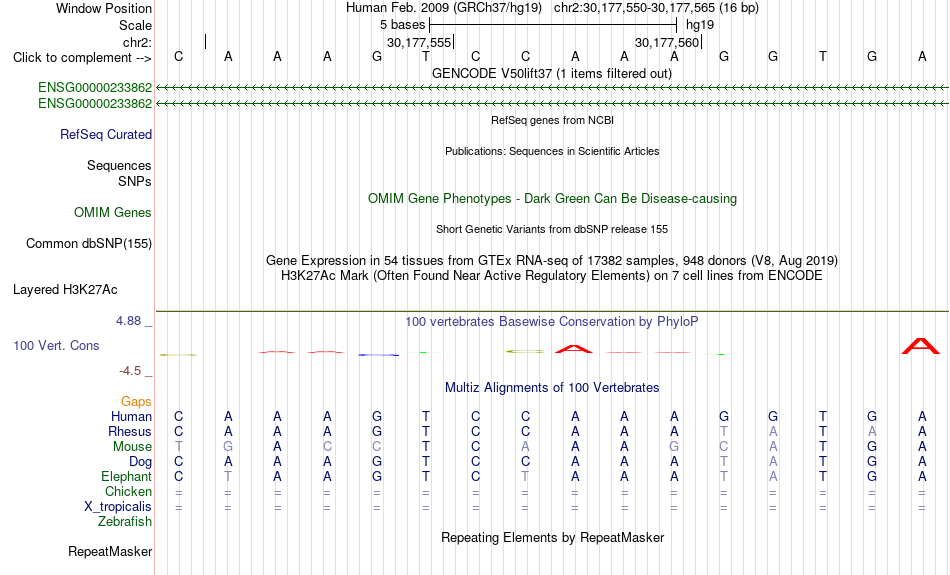Click the blue PhyloP bar under base G
Image resolution: width=950 pixels, height=575 pixels.
coord(378,354)
